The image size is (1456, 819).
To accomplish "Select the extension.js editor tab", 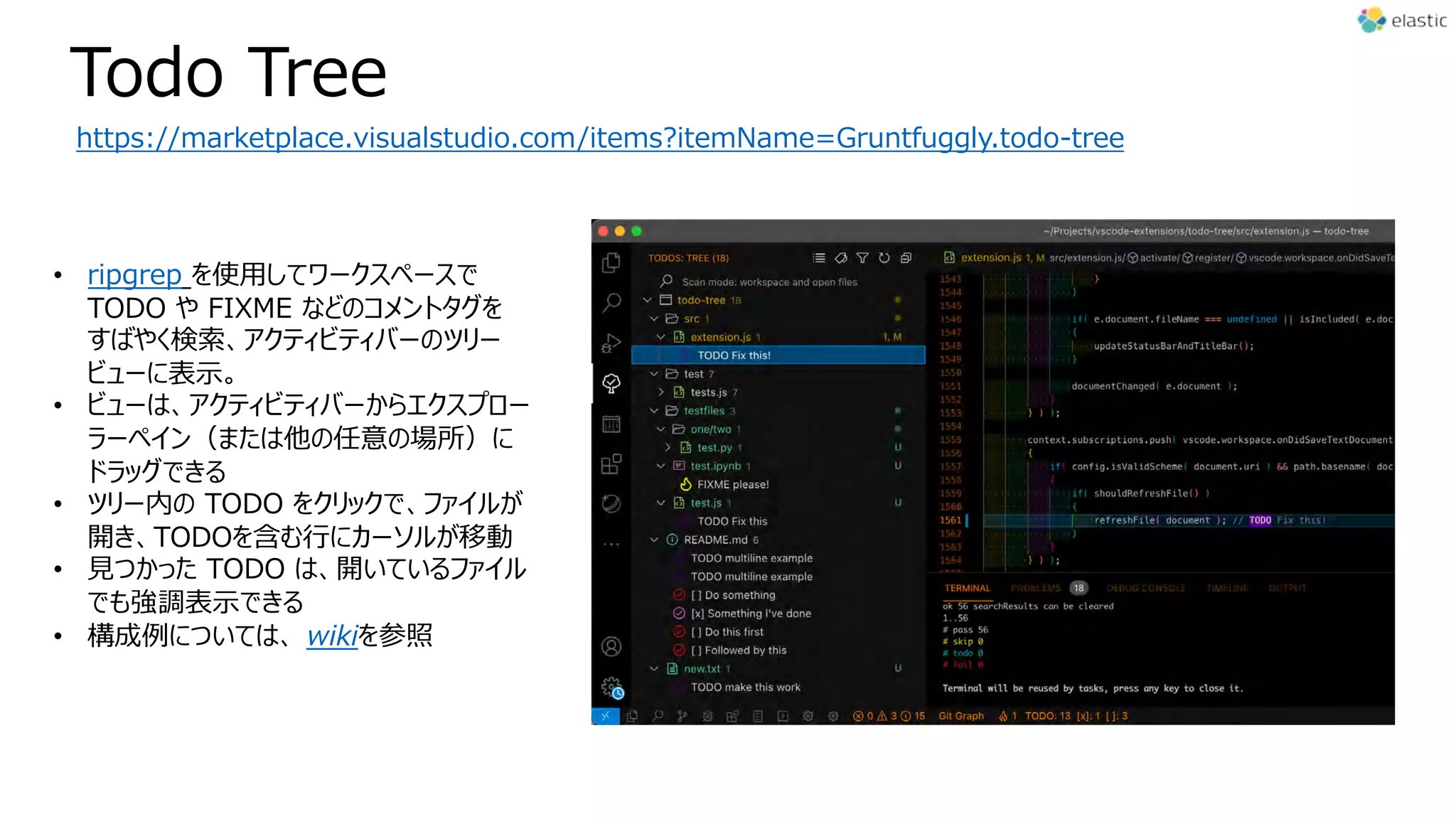I will point(992,258).
